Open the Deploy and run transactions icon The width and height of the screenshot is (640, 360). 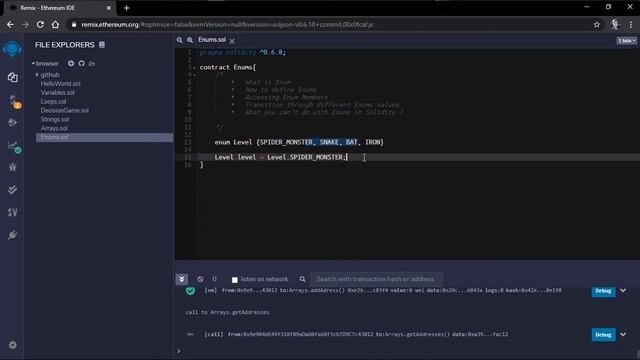(x=13, y=122)
